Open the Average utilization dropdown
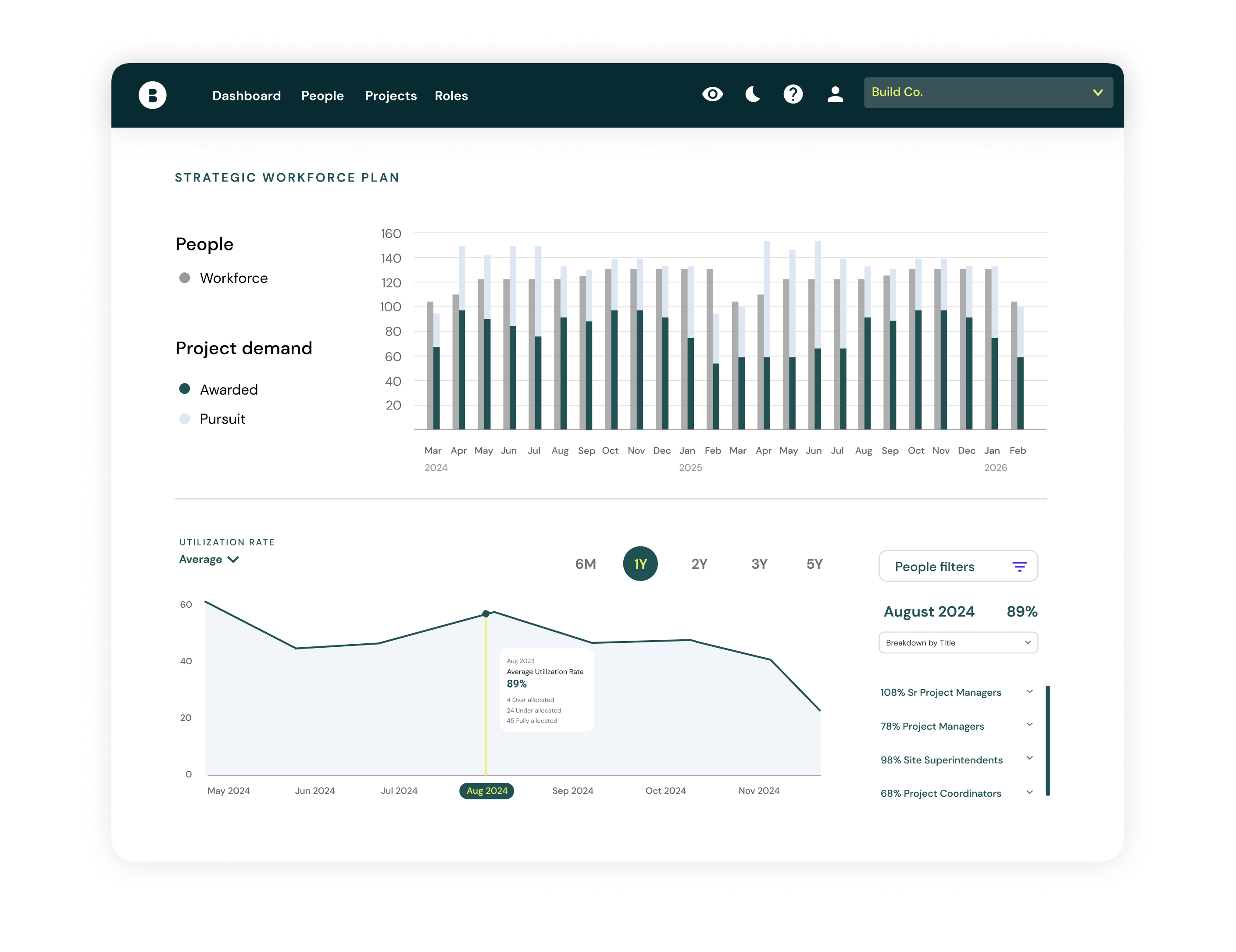The image size is (1236, 952). 209,560
